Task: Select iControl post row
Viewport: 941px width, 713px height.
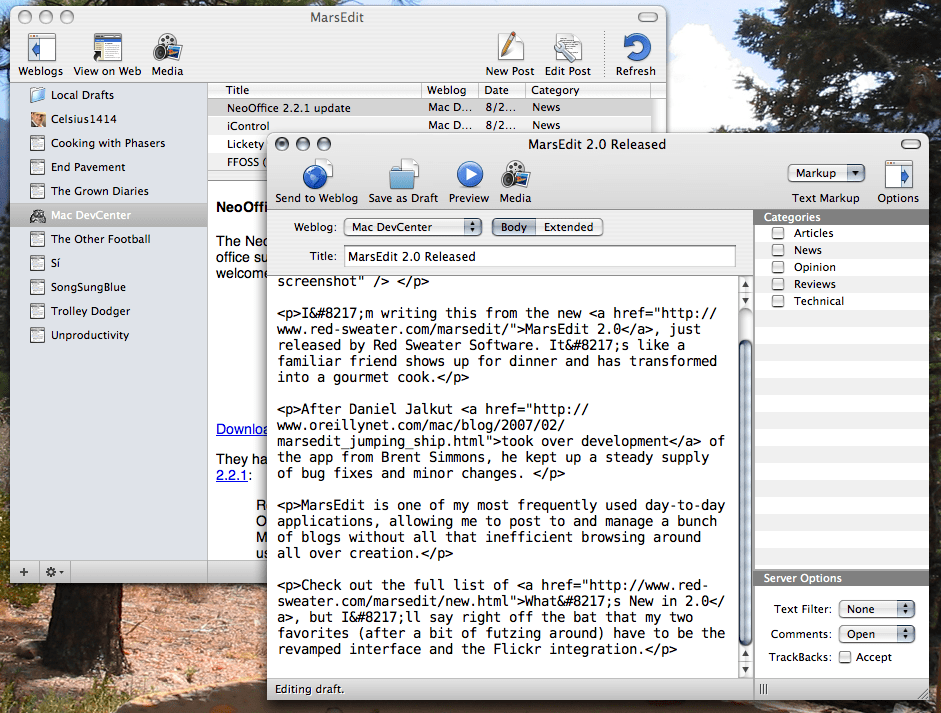Action: point(429,125)
